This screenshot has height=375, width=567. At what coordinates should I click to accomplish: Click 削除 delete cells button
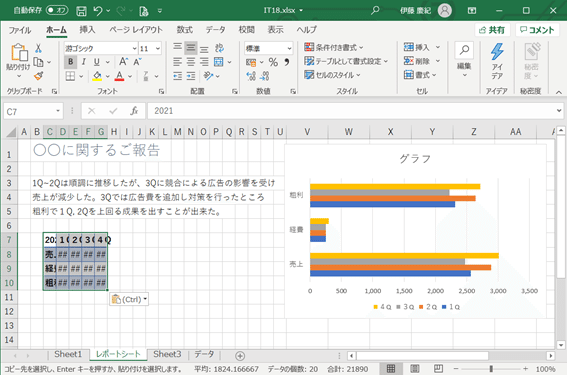(x=417, y=61)
